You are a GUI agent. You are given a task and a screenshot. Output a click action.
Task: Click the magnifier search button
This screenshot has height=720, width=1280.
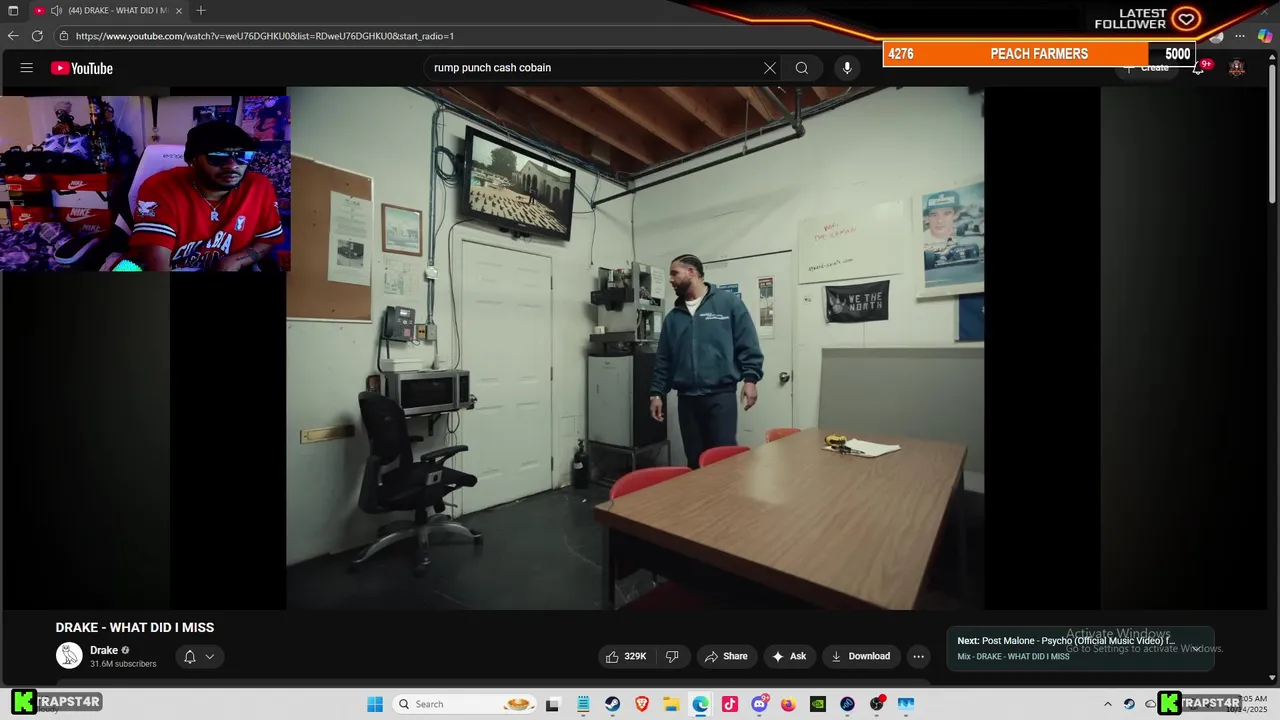pos(802,68)
